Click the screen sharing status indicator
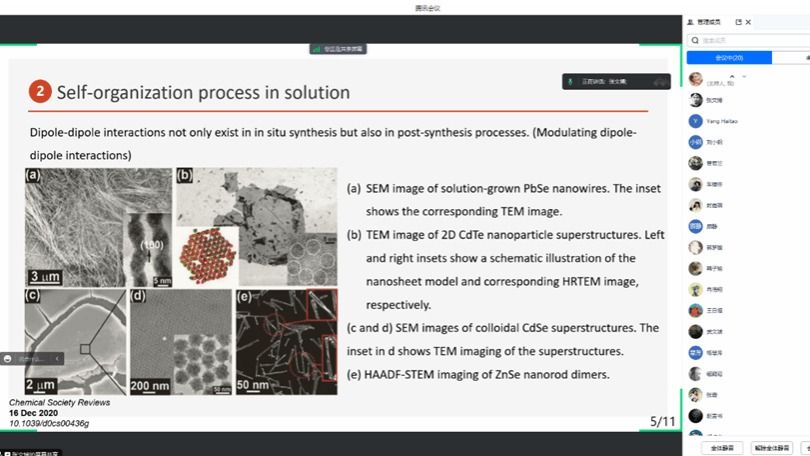Image resolution: width=810 pixels, height=456 pixels. [339, 47]
